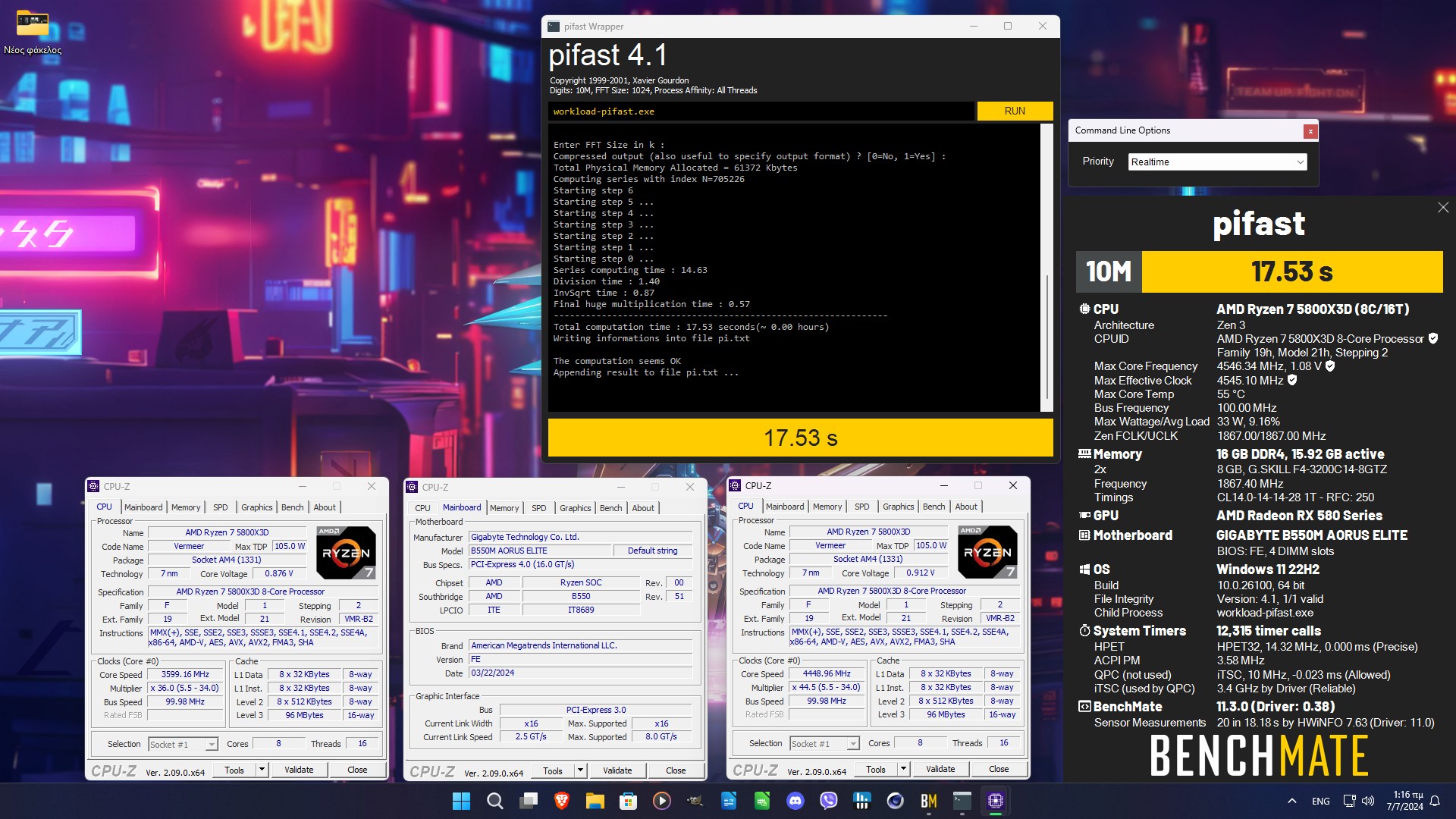This screenshot has height=819, width=1456.
Task: Click the Tools button in right CPU-Z window
Action: (876, 769)
